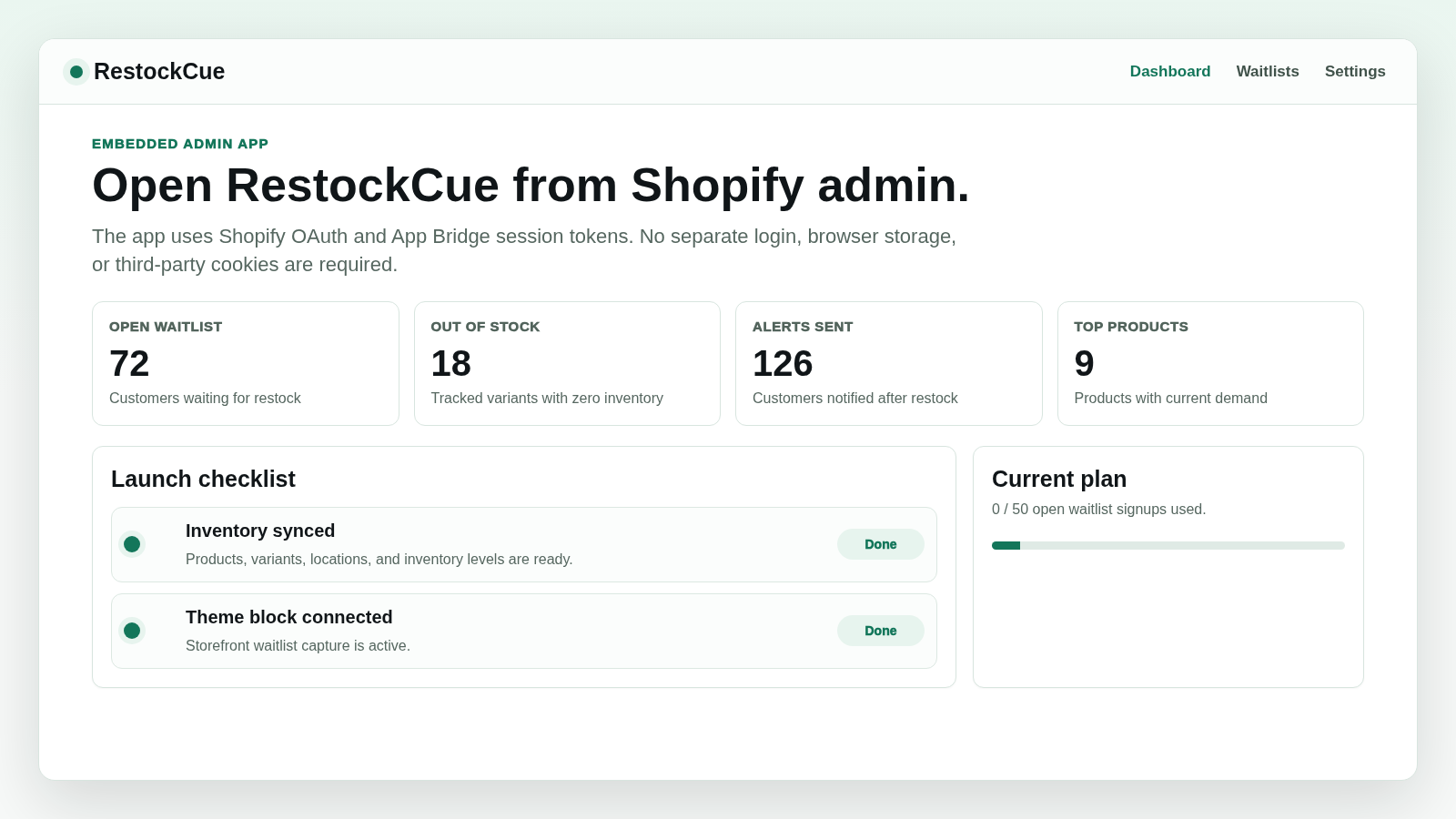Click the Top Products count 9

tap(1084, 364)
